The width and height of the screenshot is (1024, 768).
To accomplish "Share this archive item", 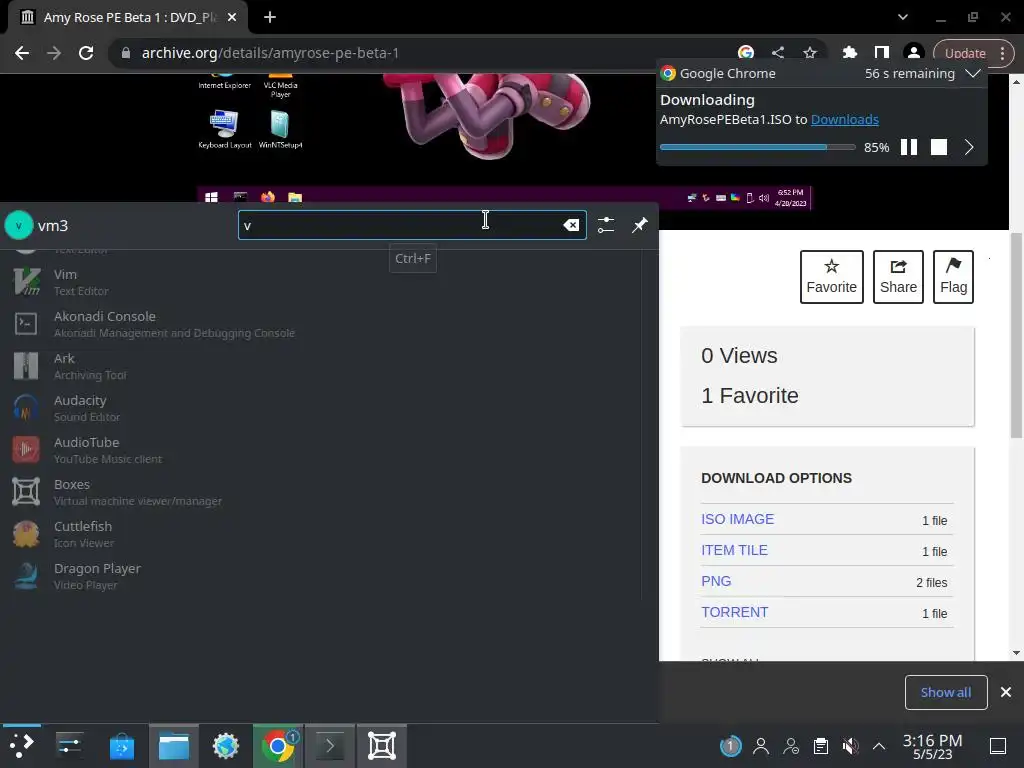I will (898, 277).
